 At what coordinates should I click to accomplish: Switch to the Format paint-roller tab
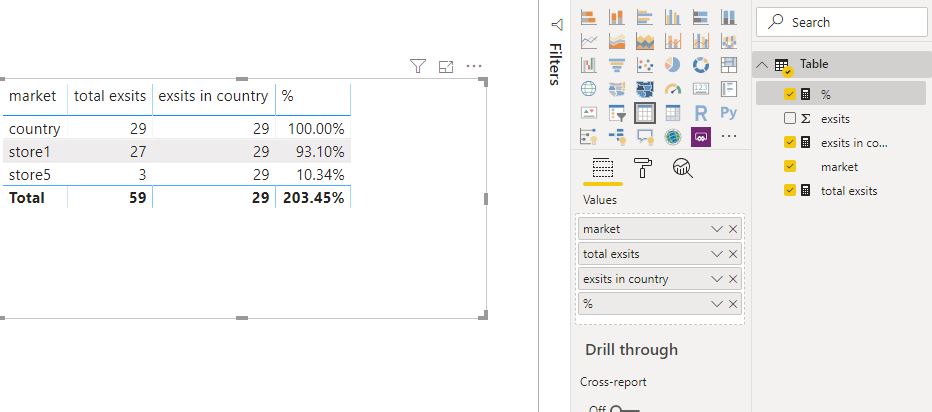(x=643, y=169)
